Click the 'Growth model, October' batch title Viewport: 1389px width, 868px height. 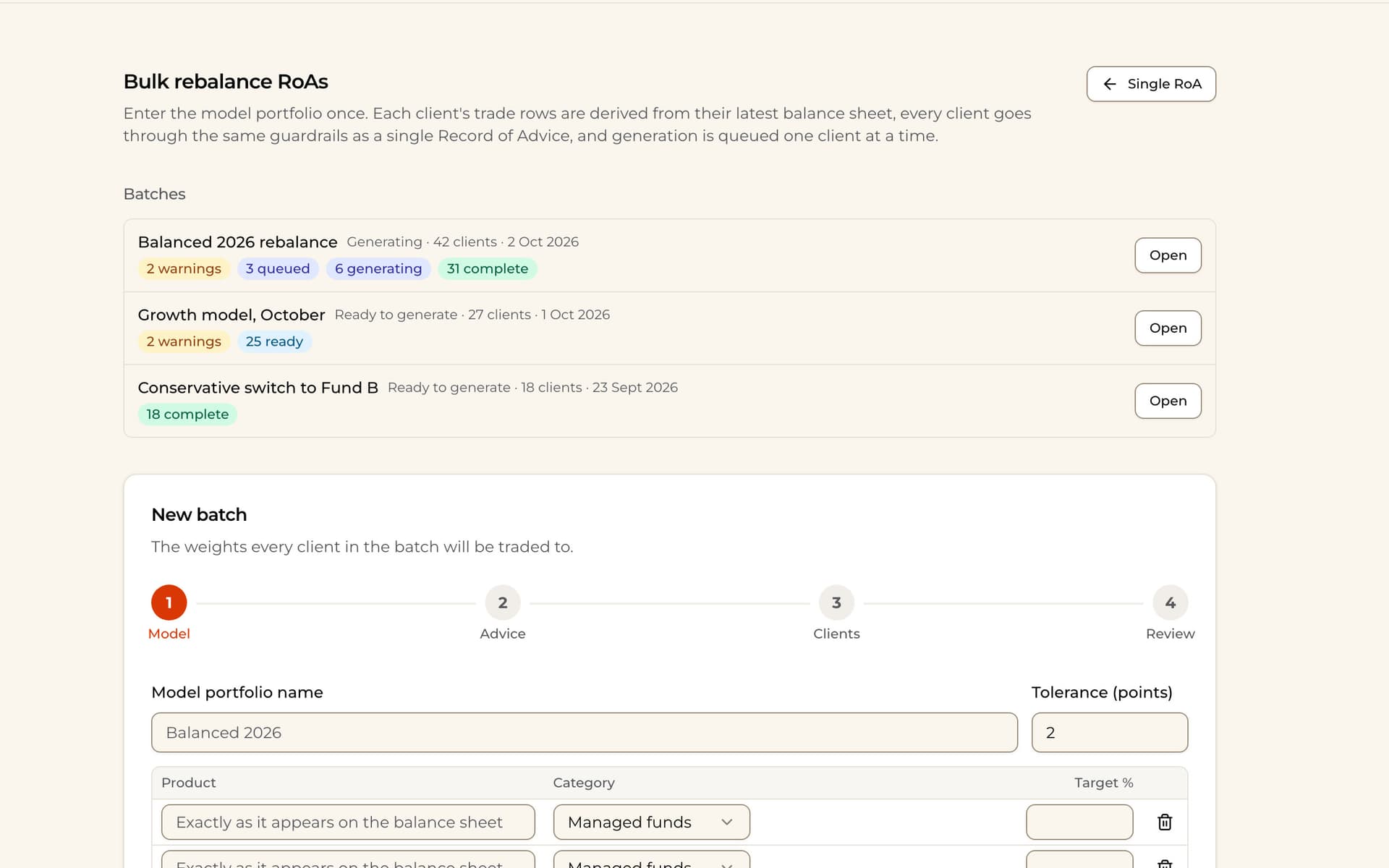pos(231,315)
